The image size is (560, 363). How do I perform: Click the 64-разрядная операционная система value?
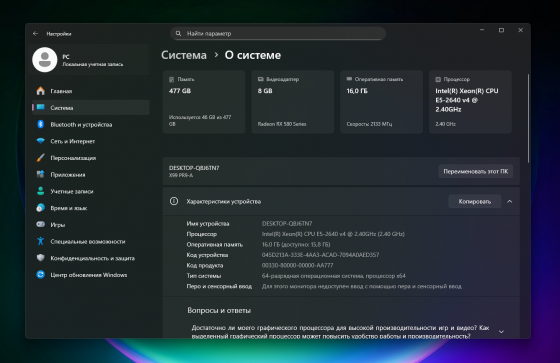point(334,275)
